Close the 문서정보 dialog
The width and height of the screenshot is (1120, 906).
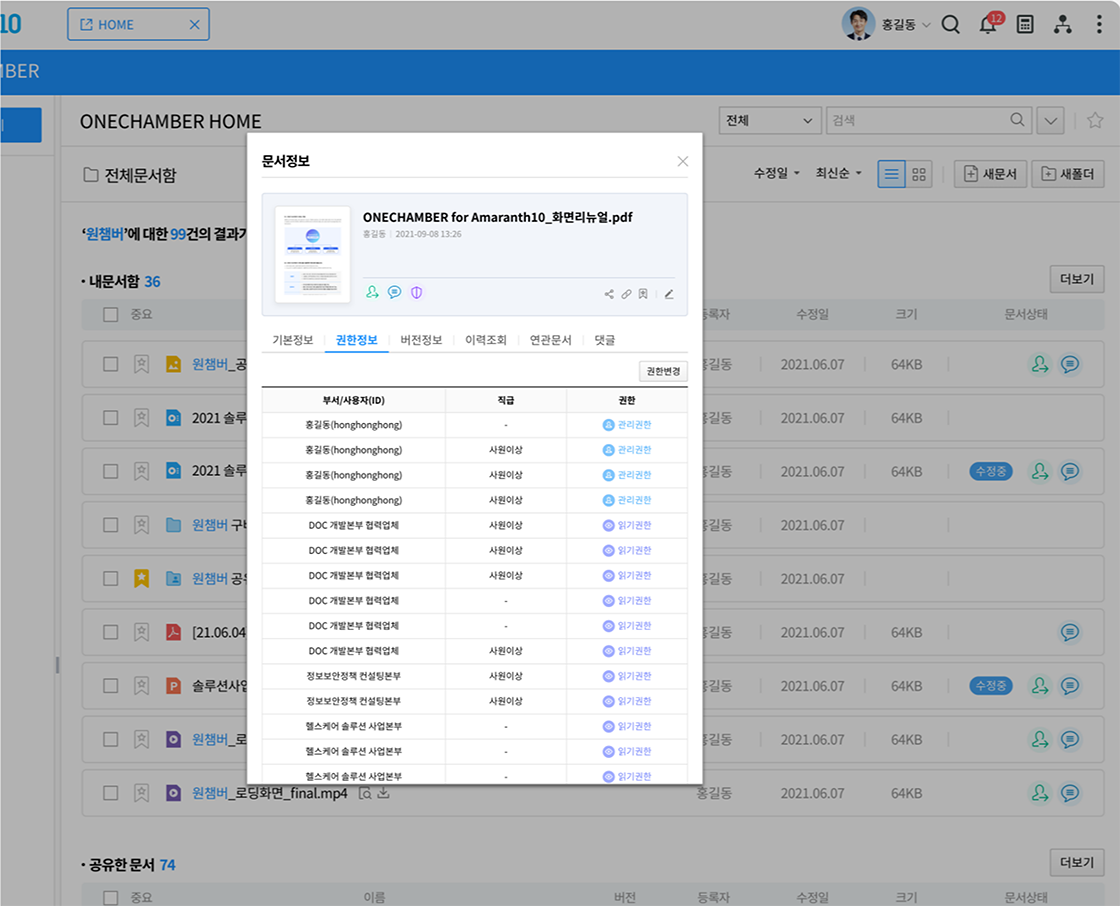(683, 161)
